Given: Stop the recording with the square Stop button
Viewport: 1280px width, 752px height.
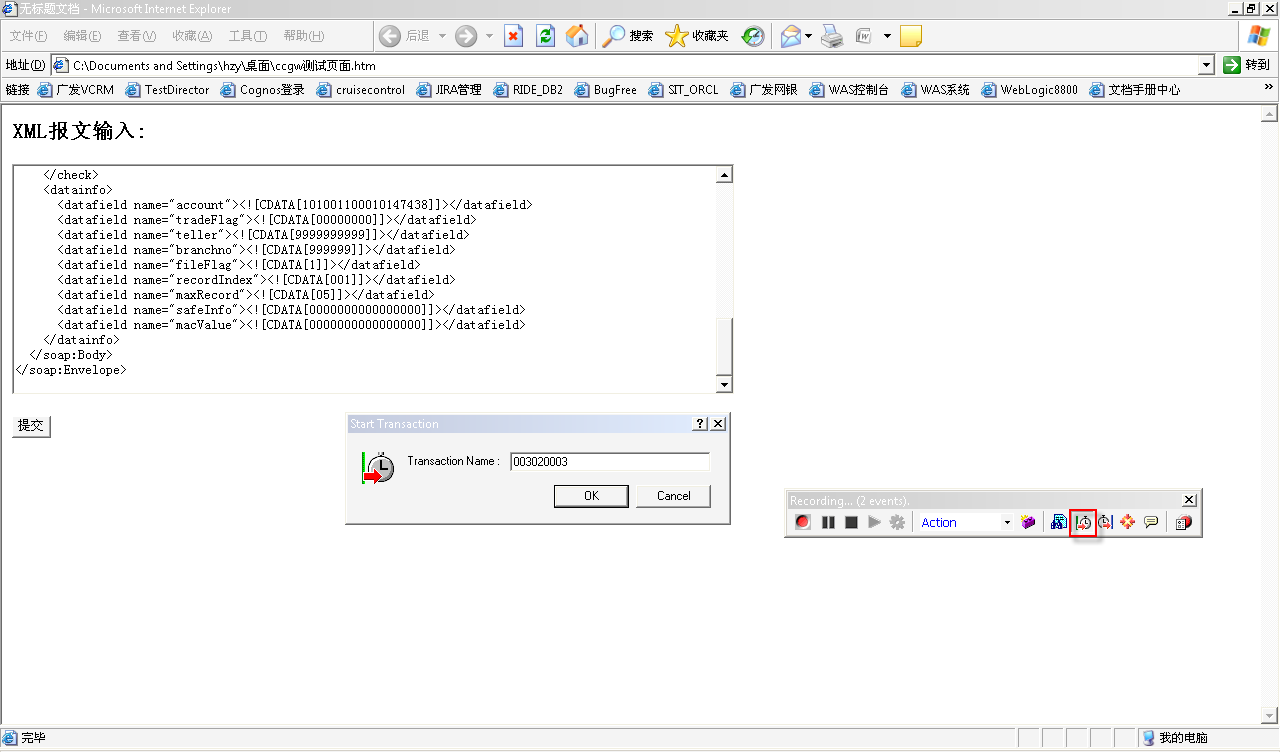Looking at the screenshot, I should pos(851,522).
